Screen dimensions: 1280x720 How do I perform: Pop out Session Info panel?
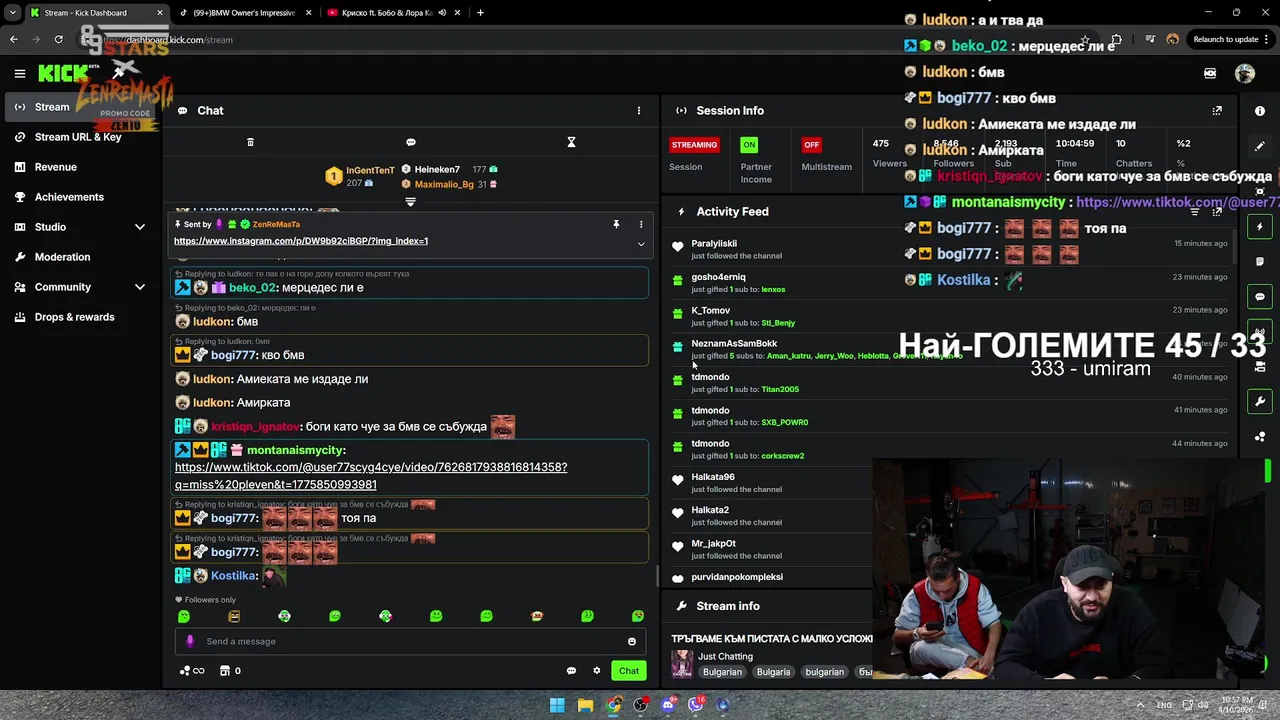pos(1217,111)
